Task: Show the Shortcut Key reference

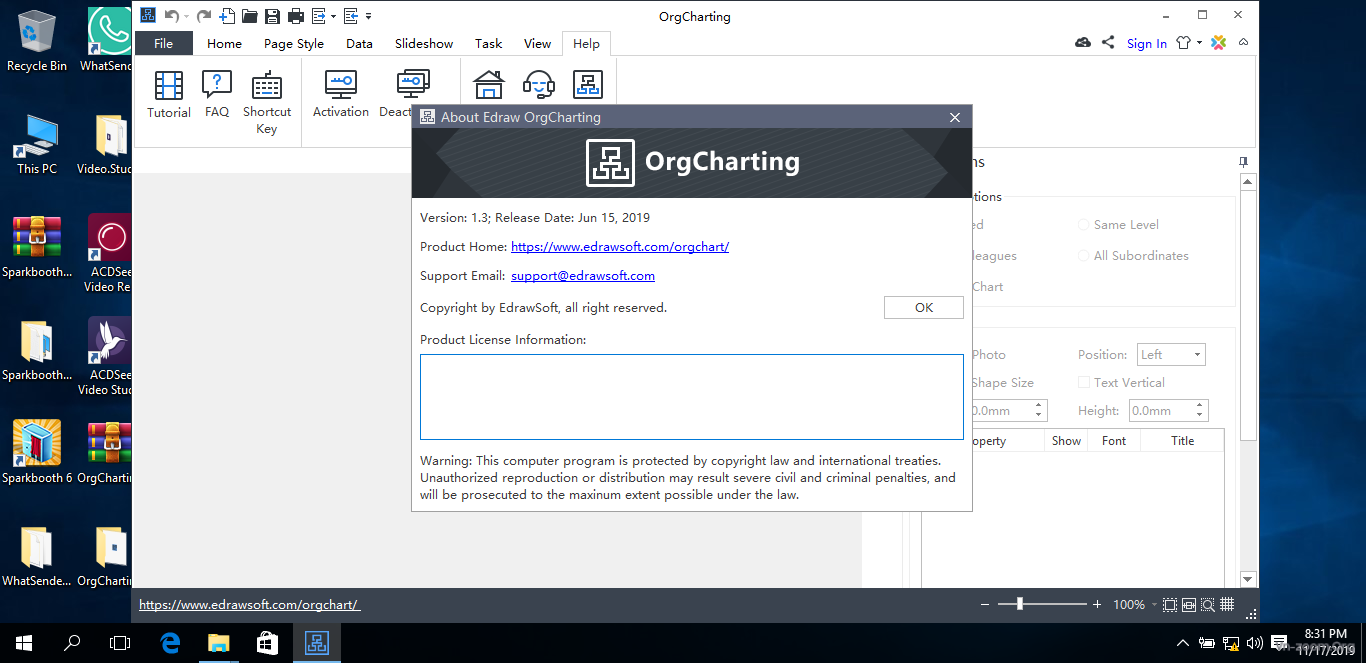Action: (x=267, y=102)
